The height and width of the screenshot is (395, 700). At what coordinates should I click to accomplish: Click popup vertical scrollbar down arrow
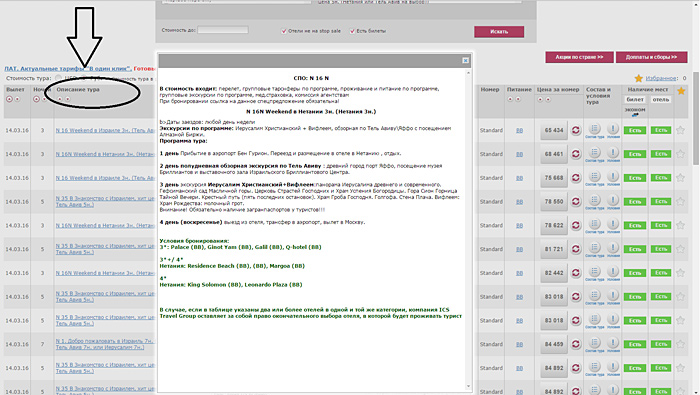[468, 387]
